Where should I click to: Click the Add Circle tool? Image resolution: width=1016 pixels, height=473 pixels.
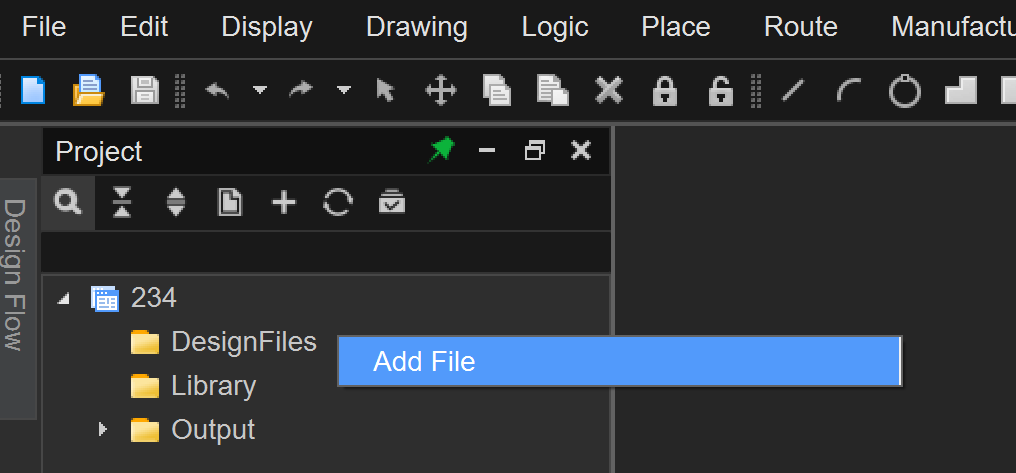pos(905,91)
